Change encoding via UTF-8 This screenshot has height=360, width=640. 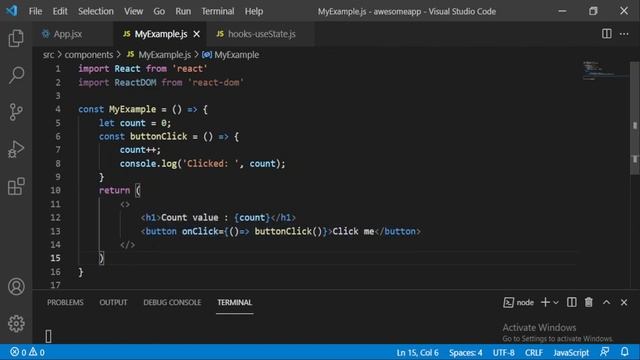(503, 352)
